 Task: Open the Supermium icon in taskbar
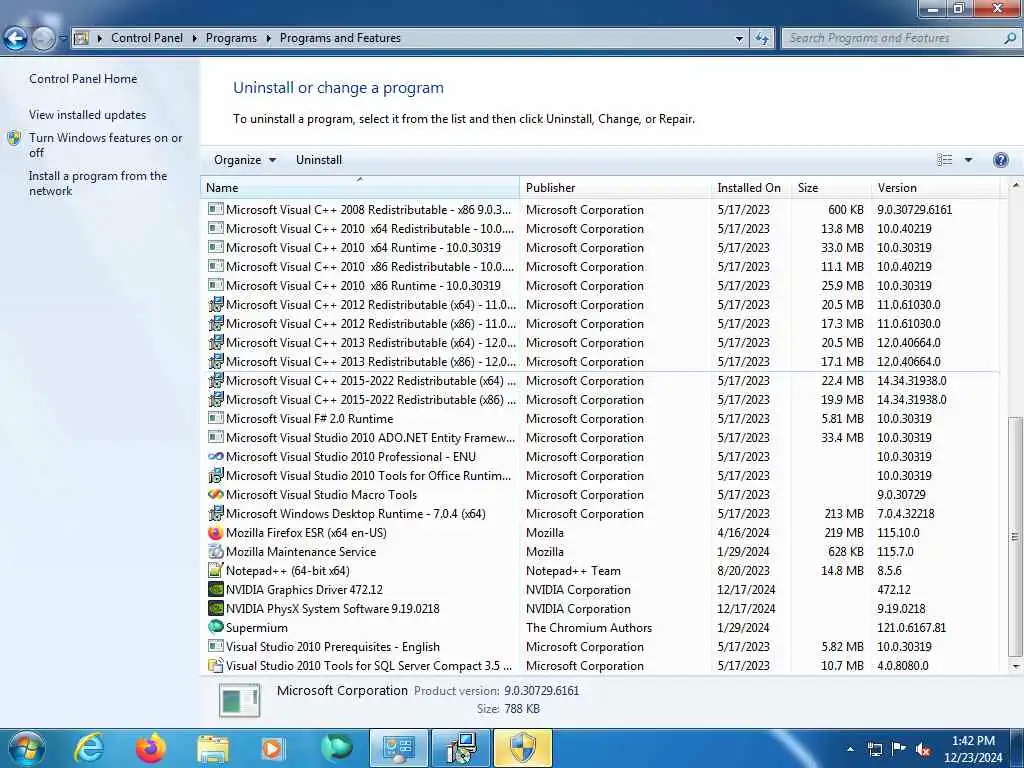337,748
